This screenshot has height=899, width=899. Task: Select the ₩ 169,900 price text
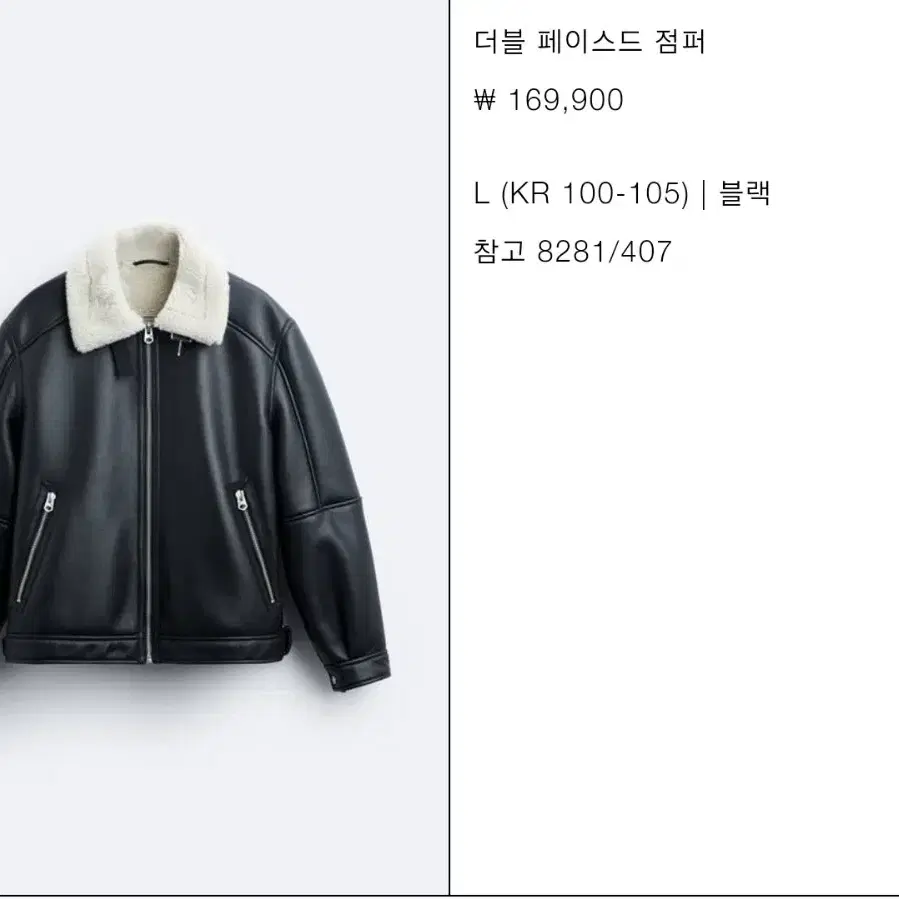click(x=549, y=100)
